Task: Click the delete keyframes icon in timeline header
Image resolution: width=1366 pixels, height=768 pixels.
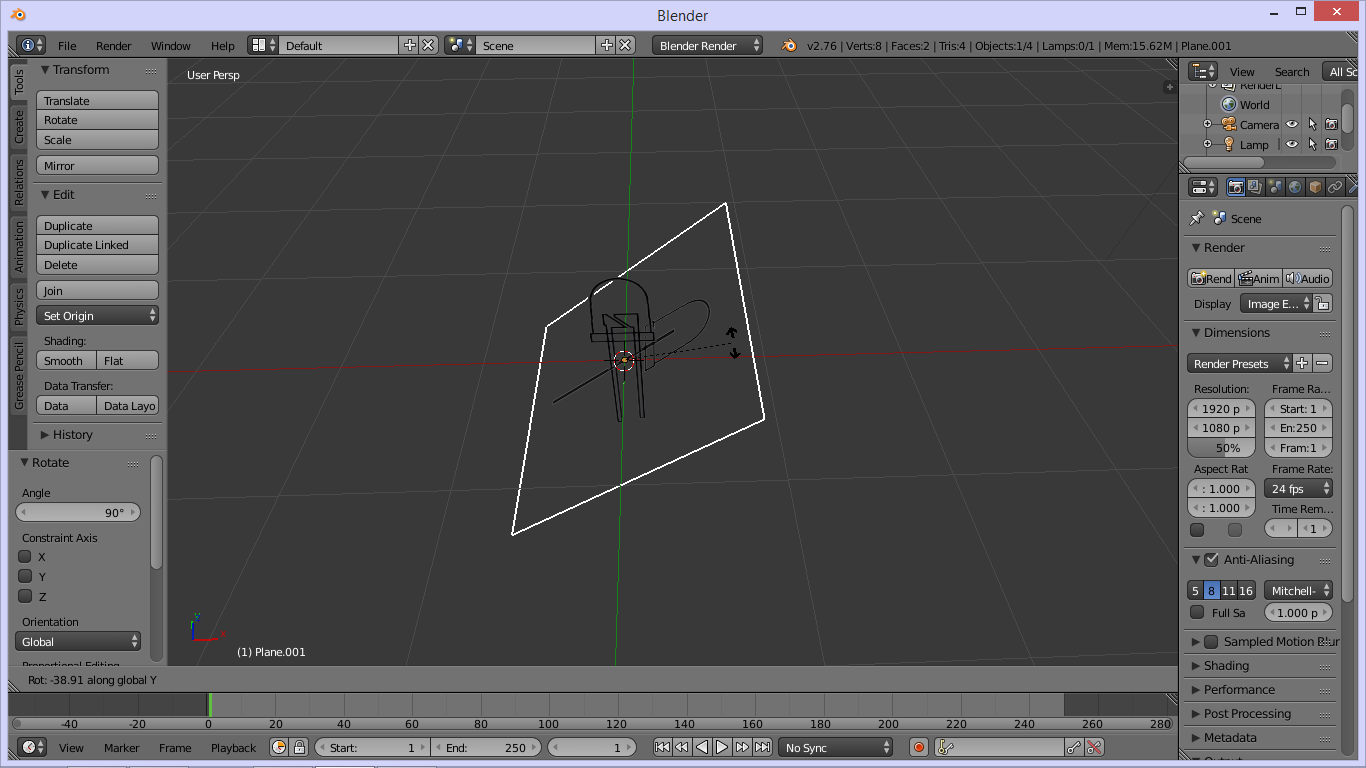Action: (1094, 747)
